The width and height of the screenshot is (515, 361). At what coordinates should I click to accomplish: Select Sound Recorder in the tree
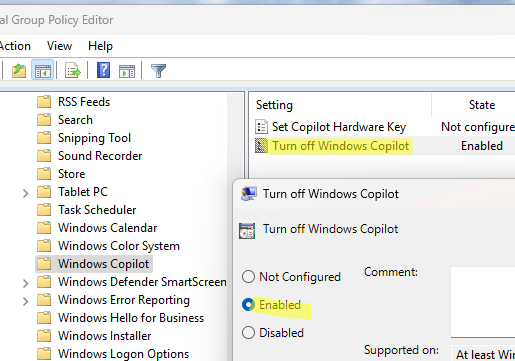pos(100,156)
